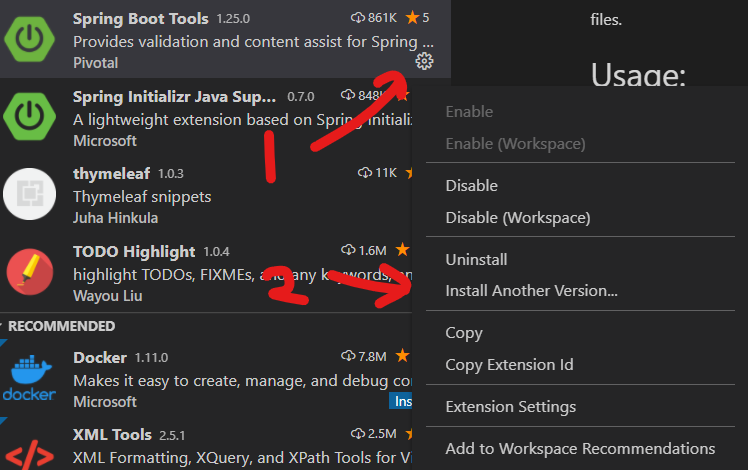748x470 pixels.
Task: Click Spring Boot Tools download count icon
Action: point(357,18)
